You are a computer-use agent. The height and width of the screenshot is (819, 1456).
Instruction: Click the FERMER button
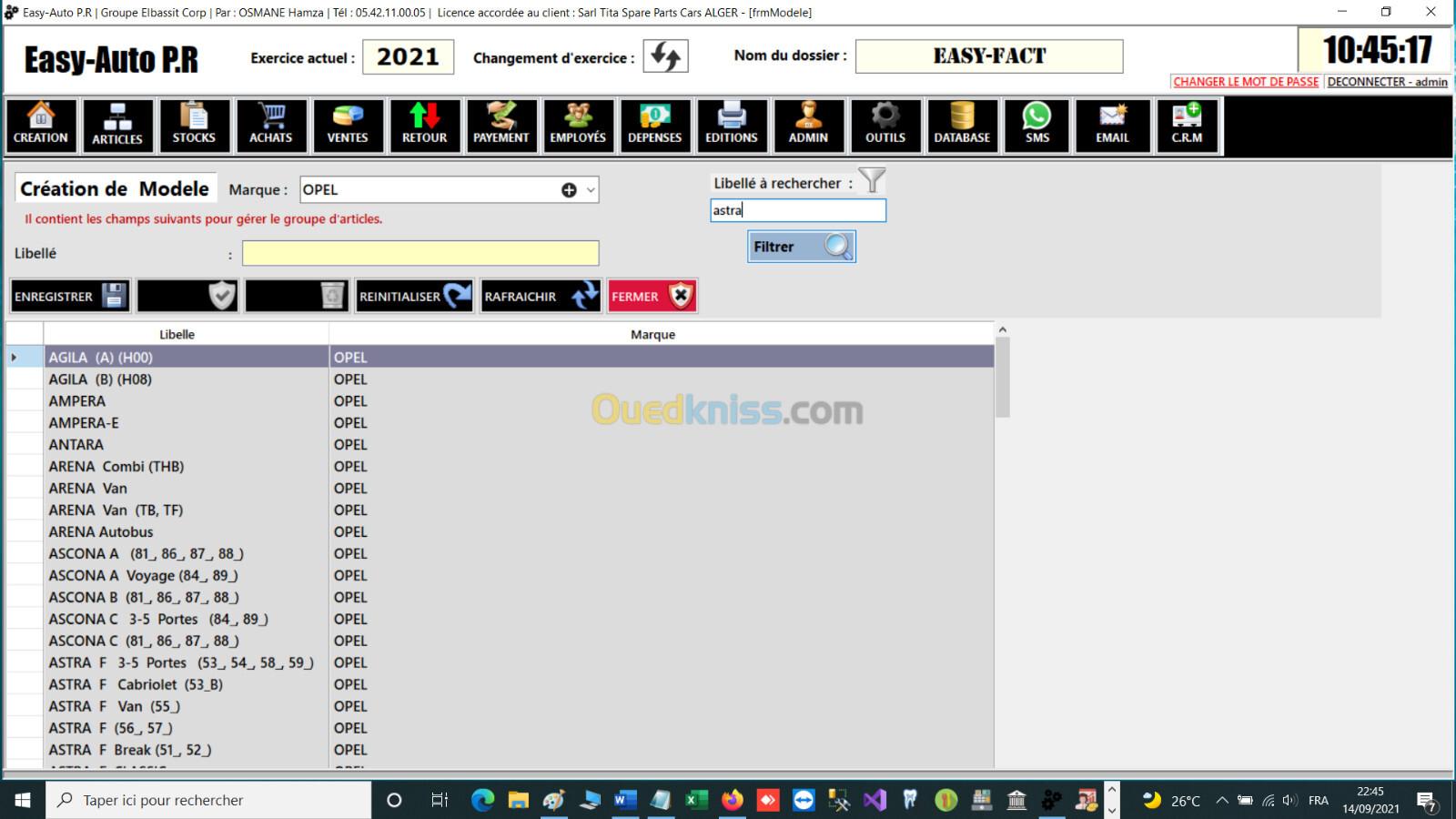pos(652,297)
